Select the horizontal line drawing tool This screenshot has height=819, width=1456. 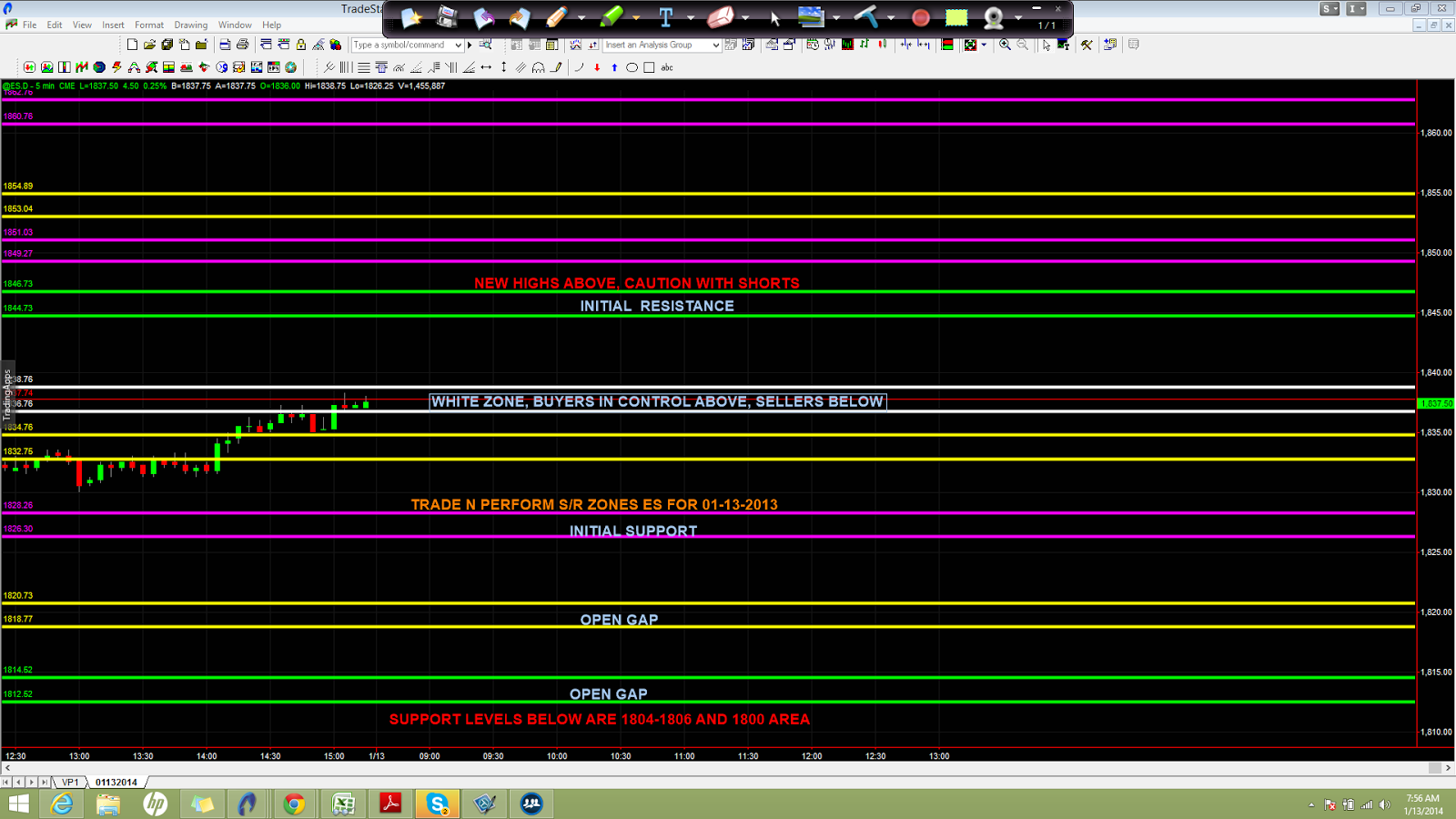click(x=363, y=67)
